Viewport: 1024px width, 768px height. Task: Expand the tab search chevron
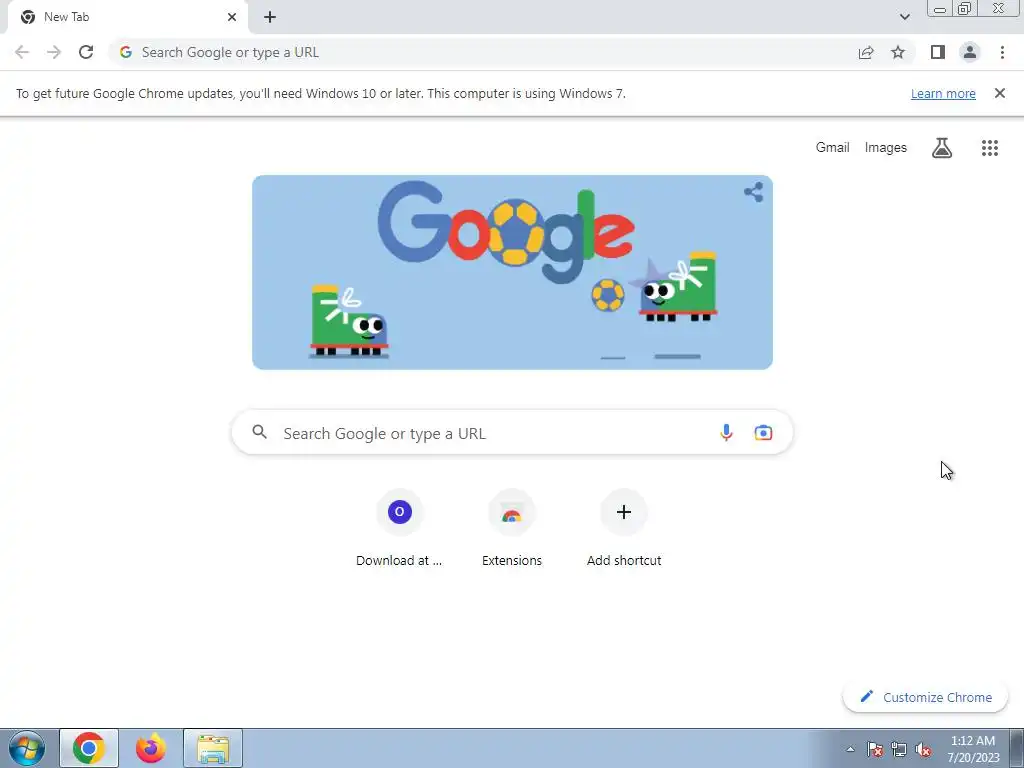tap(904, 17)
